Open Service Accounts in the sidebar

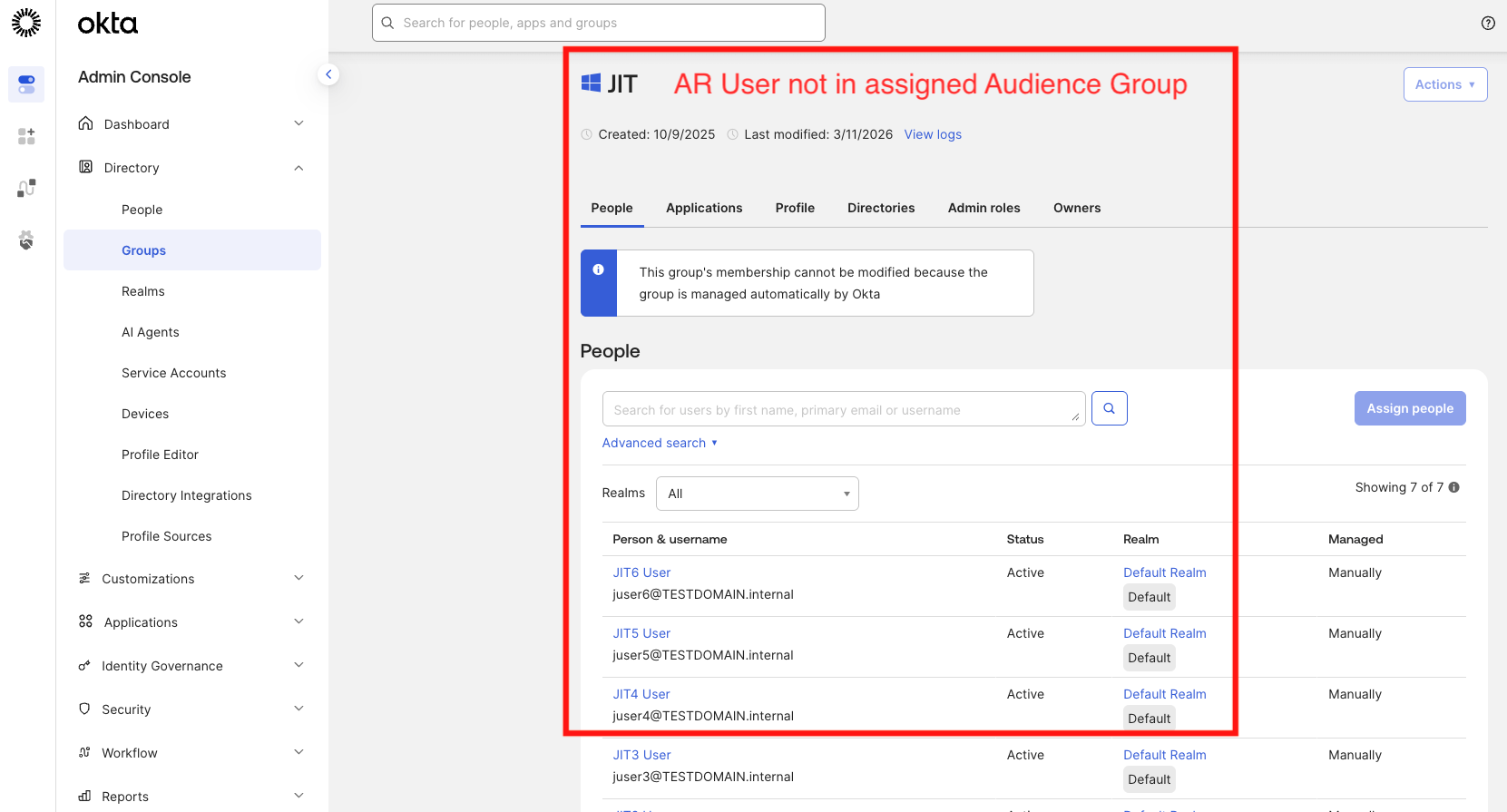coord(174,373)
